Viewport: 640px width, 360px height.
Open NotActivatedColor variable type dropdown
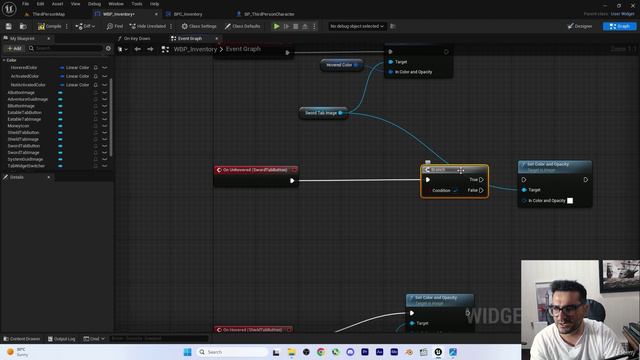[x=74, y=84]
